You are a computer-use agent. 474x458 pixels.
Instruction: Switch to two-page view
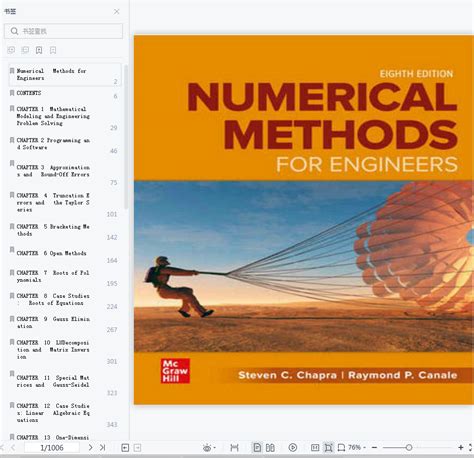pyautogui.click(x=270, y=448)
